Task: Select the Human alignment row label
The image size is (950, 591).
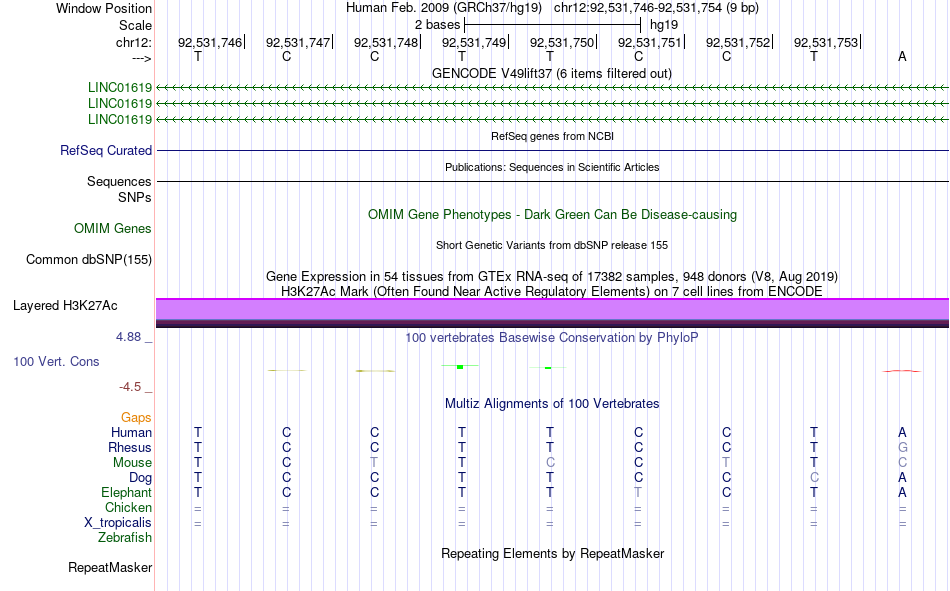Action: pyautogui.click(x=131, y=432)
